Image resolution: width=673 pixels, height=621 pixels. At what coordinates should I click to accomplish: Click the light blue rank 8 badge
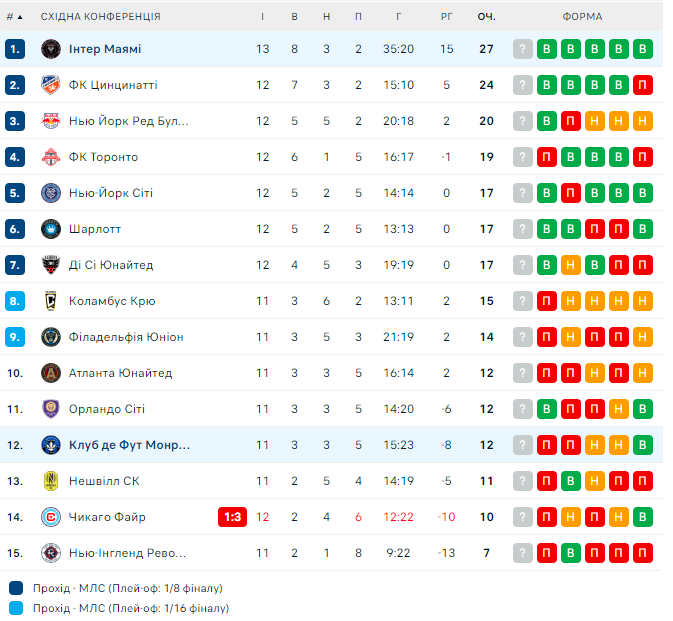pos(14,301)
